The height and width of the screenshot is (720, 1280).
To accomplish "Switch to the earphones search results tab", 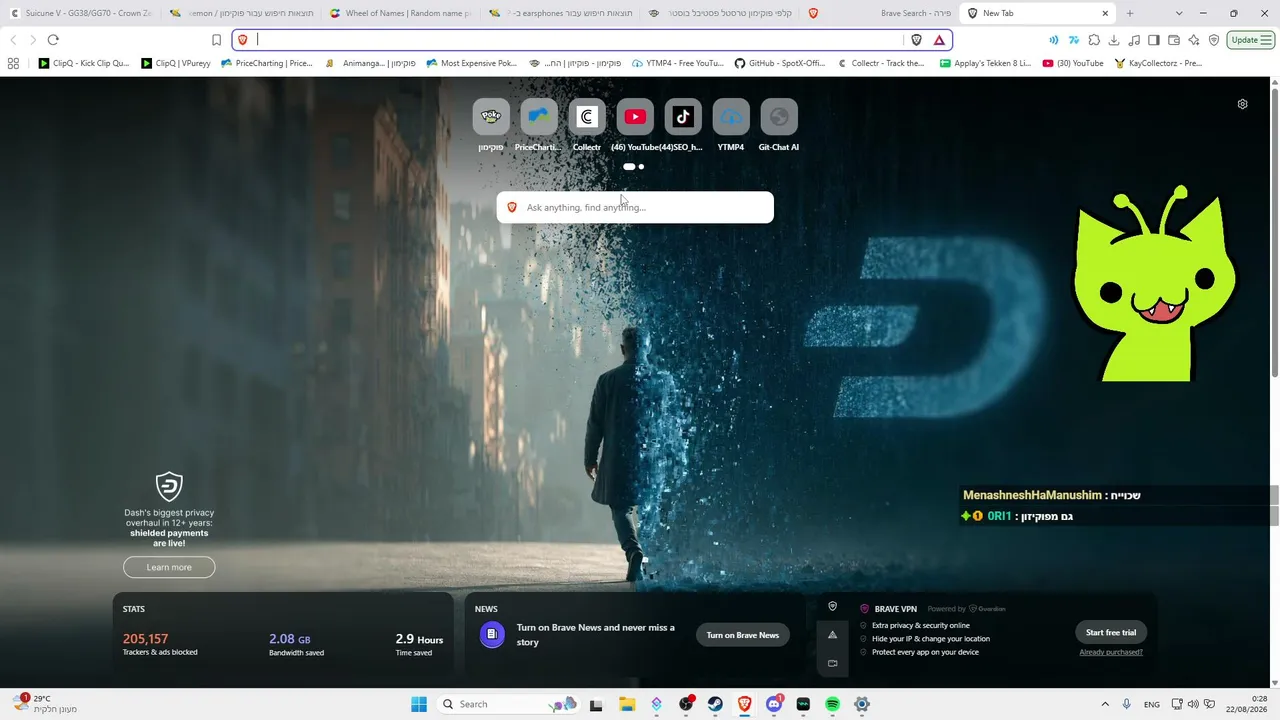I will 560,13.
